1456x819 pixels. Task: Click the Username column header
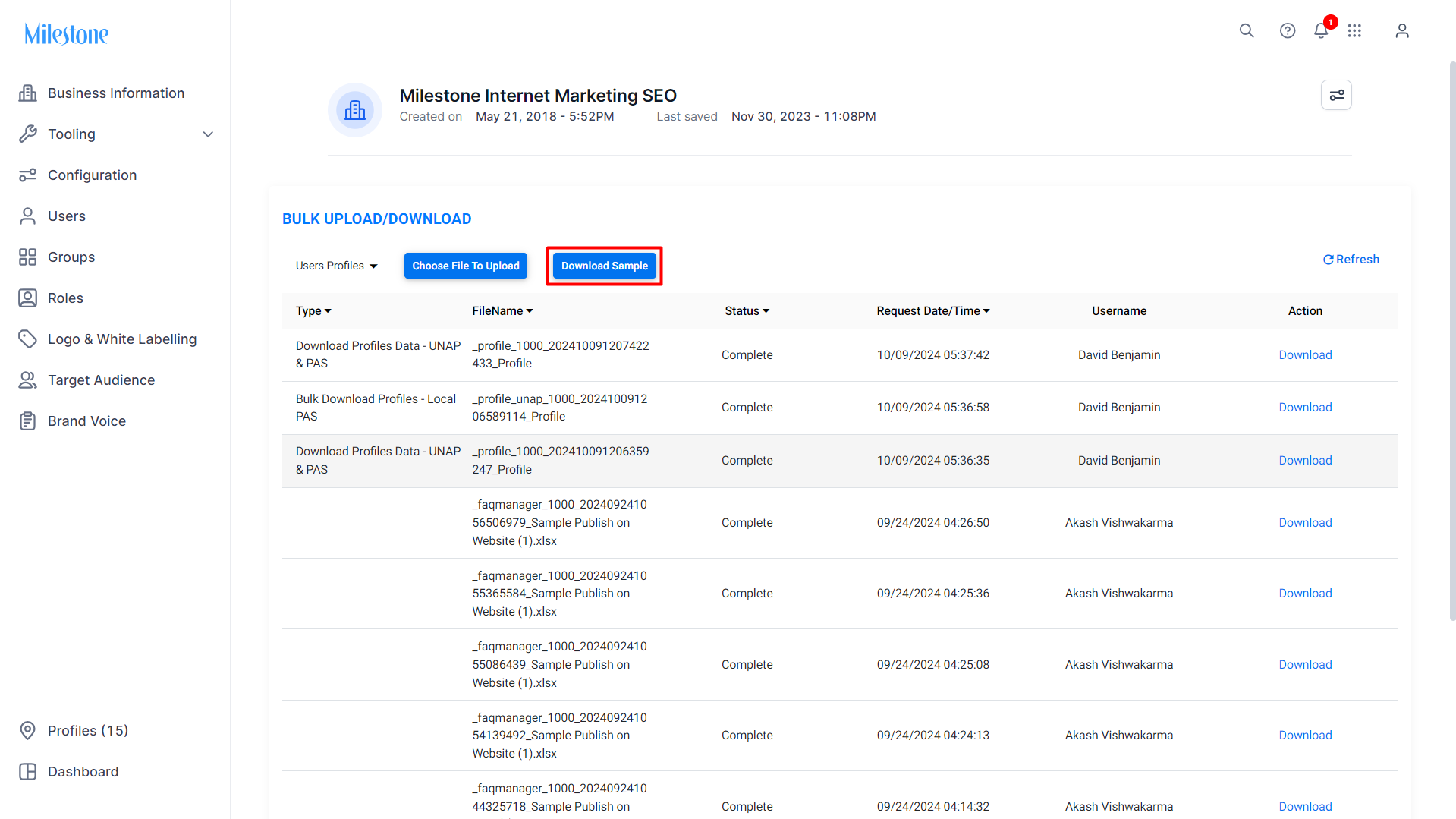click(x=1119, y=311)
